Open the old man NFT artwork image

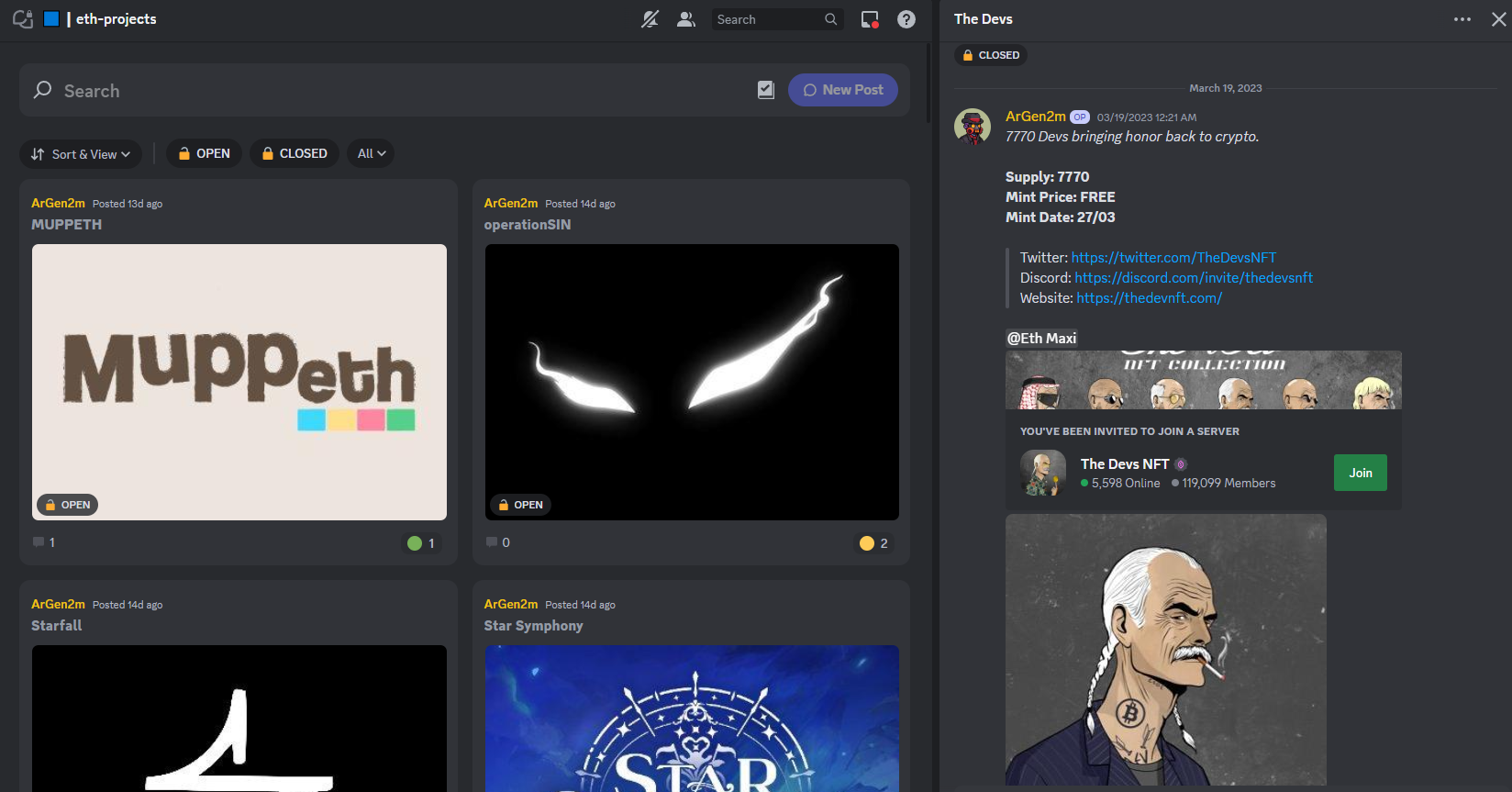pos(1166,650)
